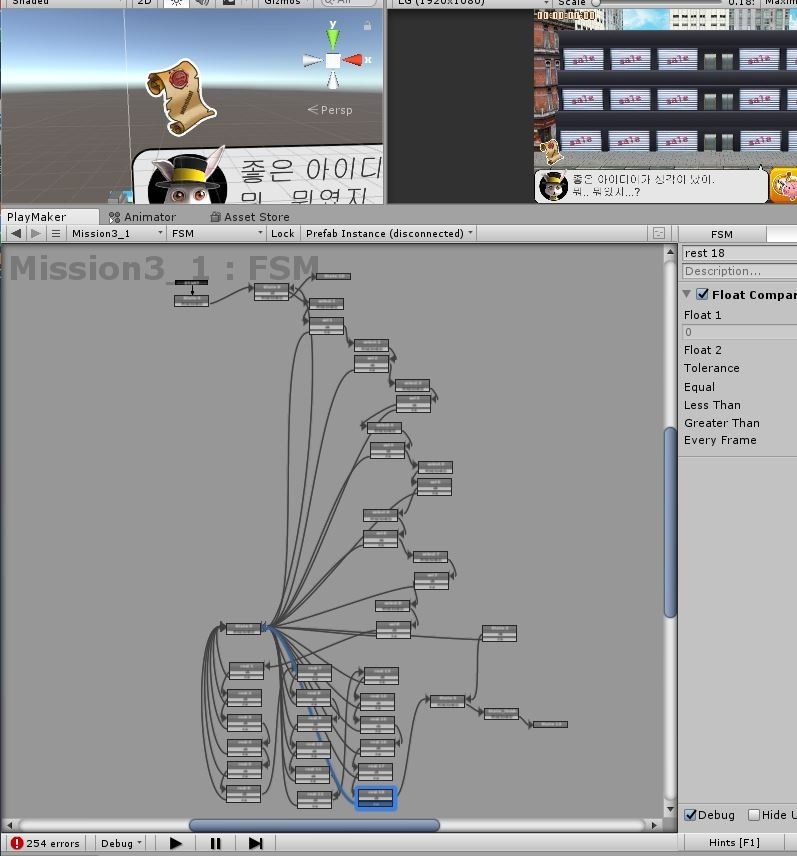This screenshot has height=856, width=797.
Task: Step one frame with the Step button
Action: [255, 843]
